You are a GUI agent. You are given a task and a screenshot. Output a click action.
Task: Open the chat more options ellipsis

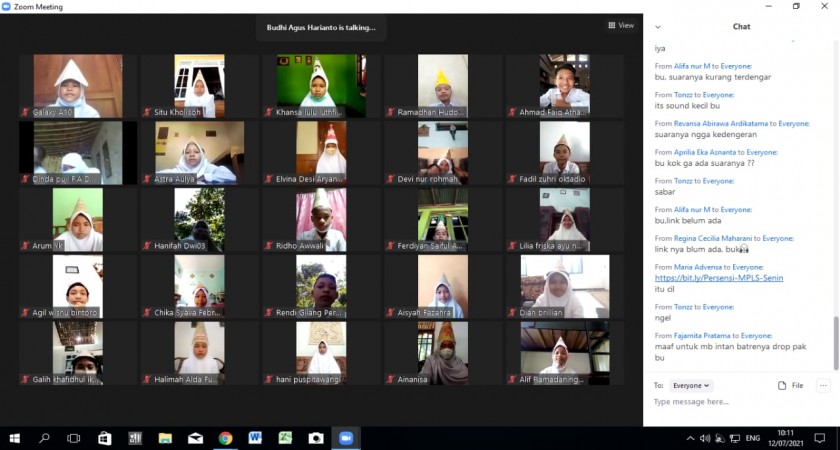click(823, 385)
